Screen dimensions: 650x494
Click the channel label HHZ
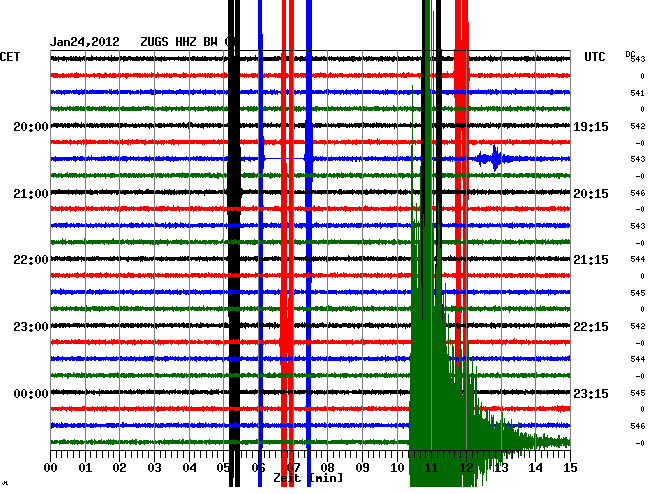(x=186, y=42)
